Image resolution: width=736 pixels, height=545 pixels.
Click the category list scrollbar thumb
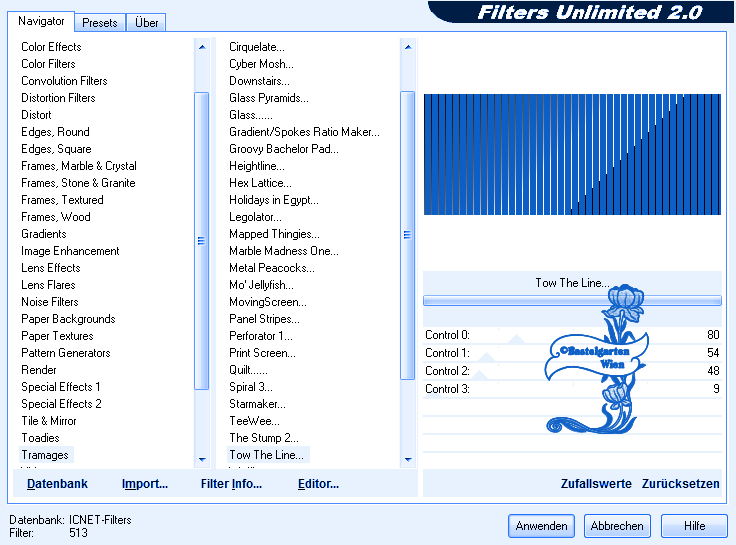(201, 241)
